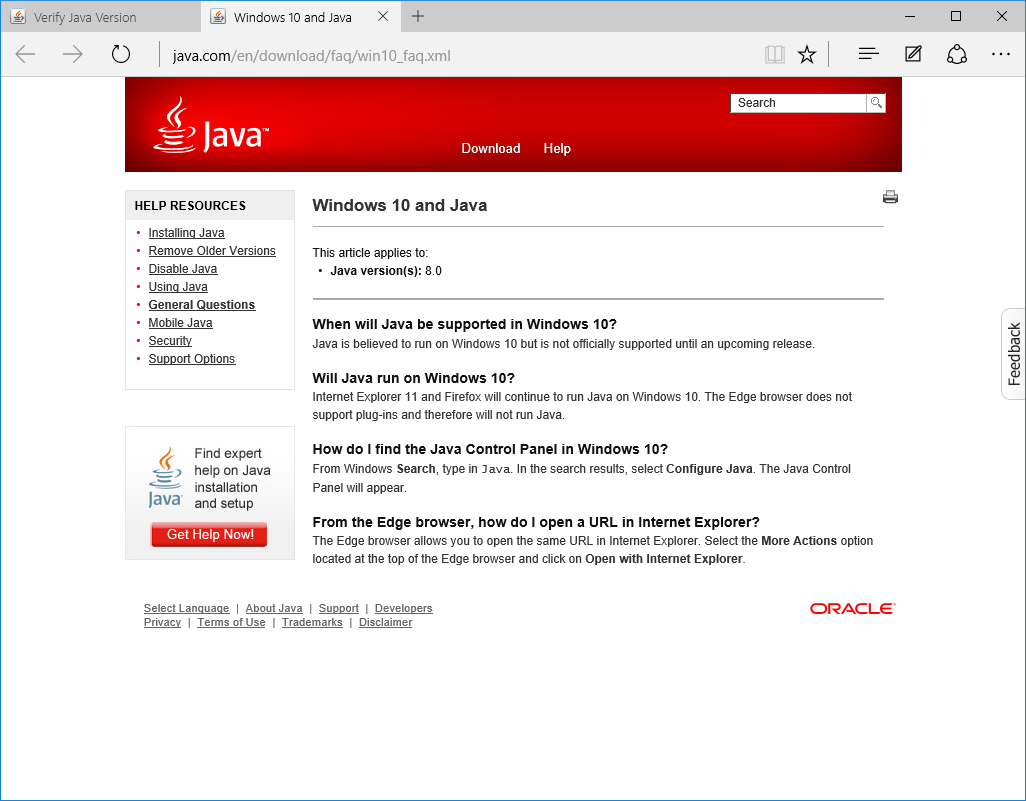
Task: Open the Feedback side panel
Action: pyautogui.click(x=1012, y=354)
